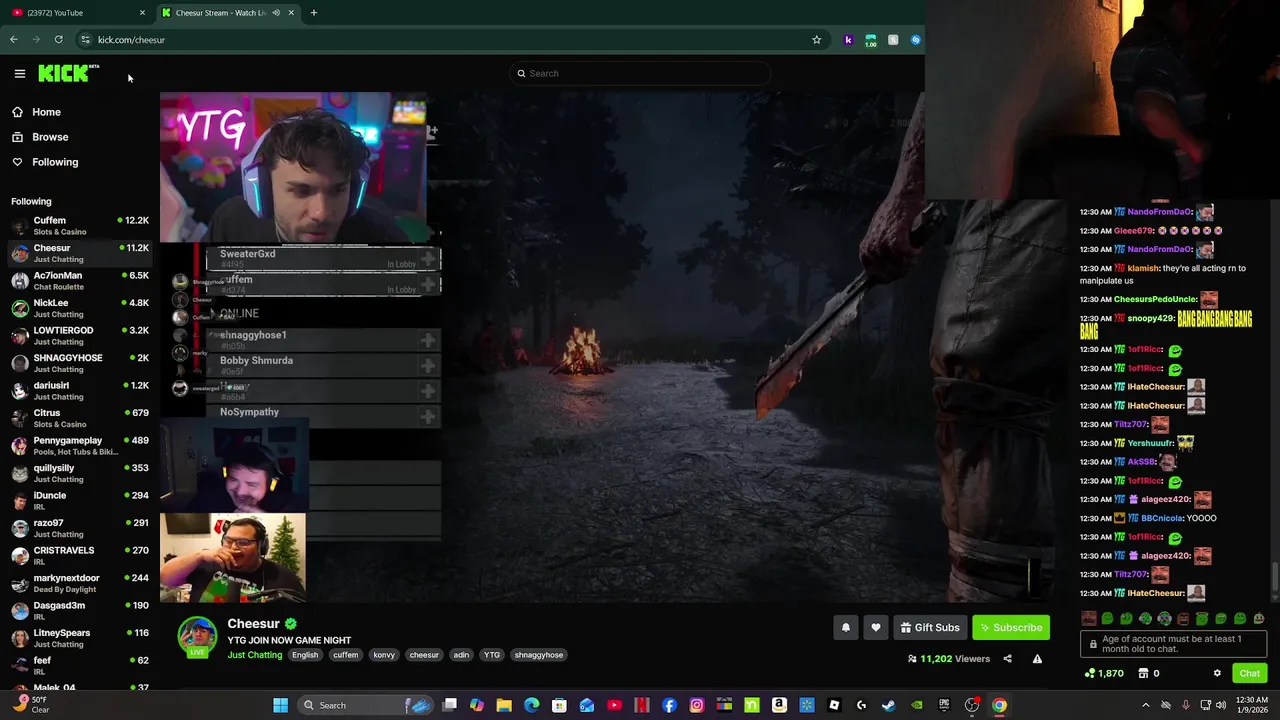Click the konvy stream tag

[x=384, y=655]
